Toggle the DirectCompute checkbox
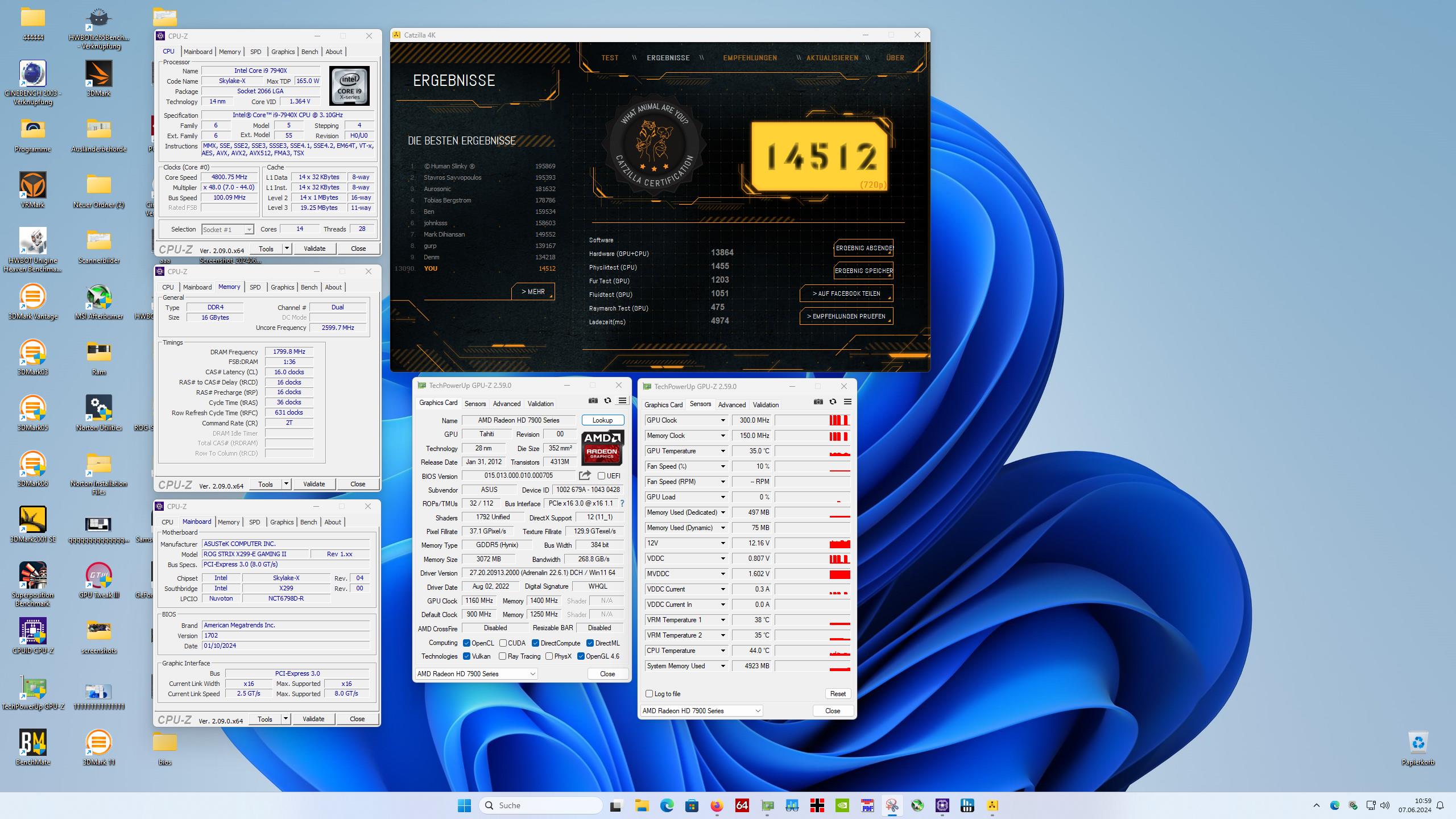Image resolution: width=1456 pixels, height=819 pixels. (535, 643)
